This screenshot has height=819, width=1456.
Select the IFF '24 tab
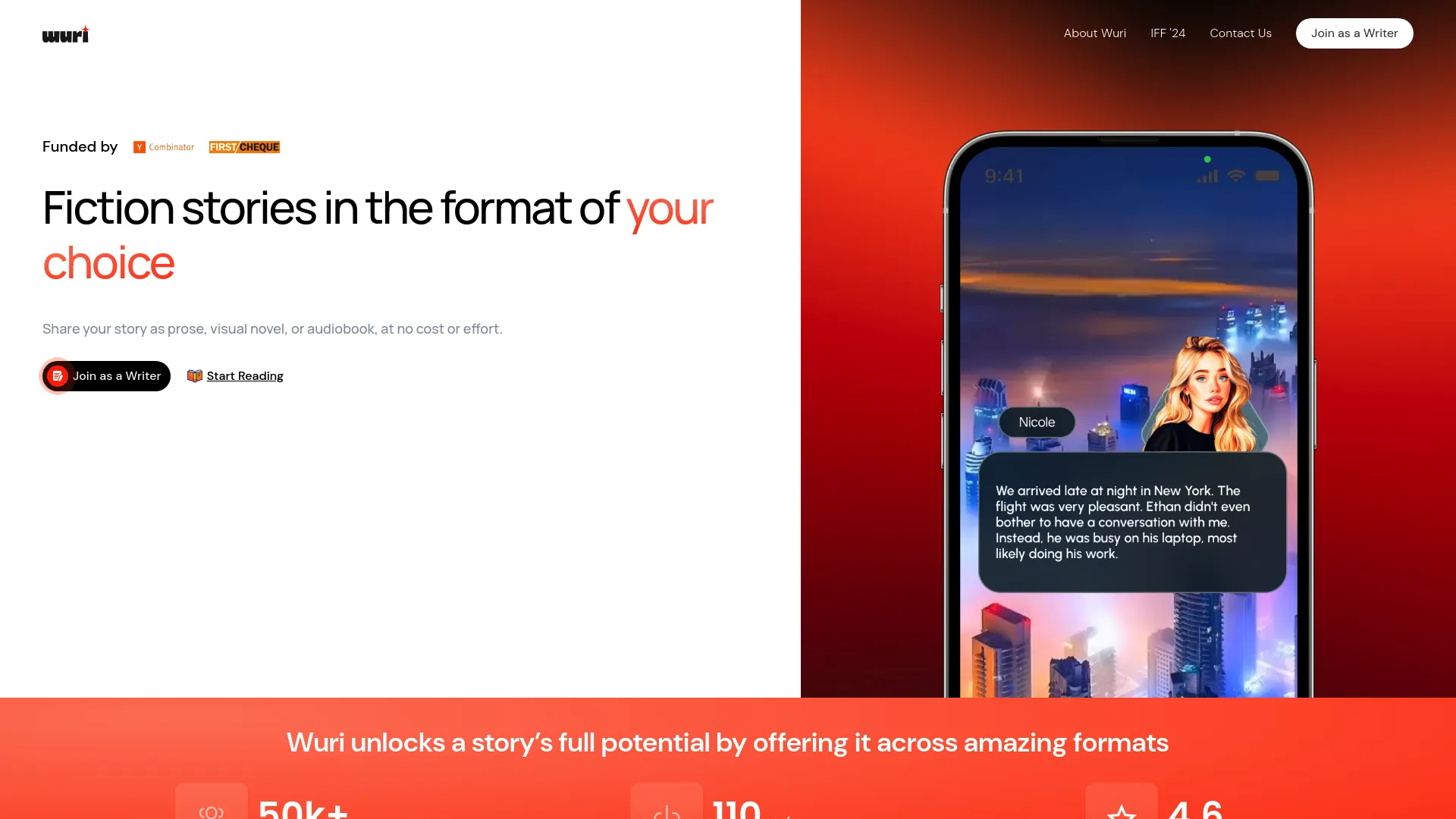pos(1168,33)
